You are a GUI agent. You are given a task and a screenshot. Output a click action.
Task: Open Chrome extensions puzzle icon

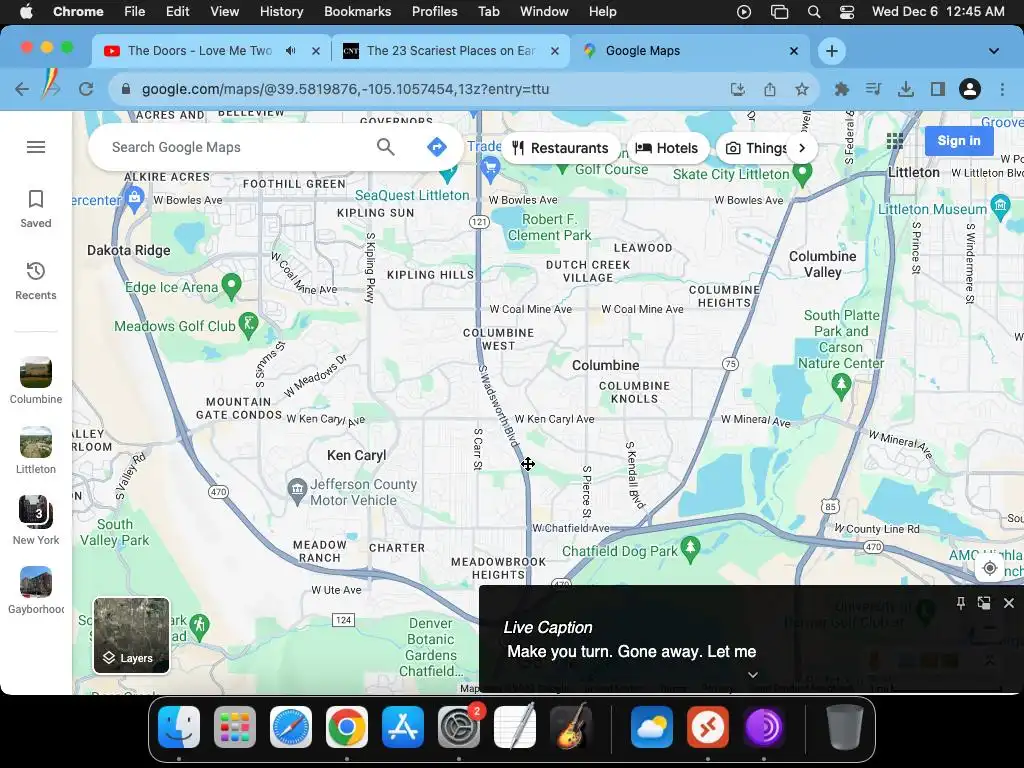pyautogui.click(x=841, y=89)
